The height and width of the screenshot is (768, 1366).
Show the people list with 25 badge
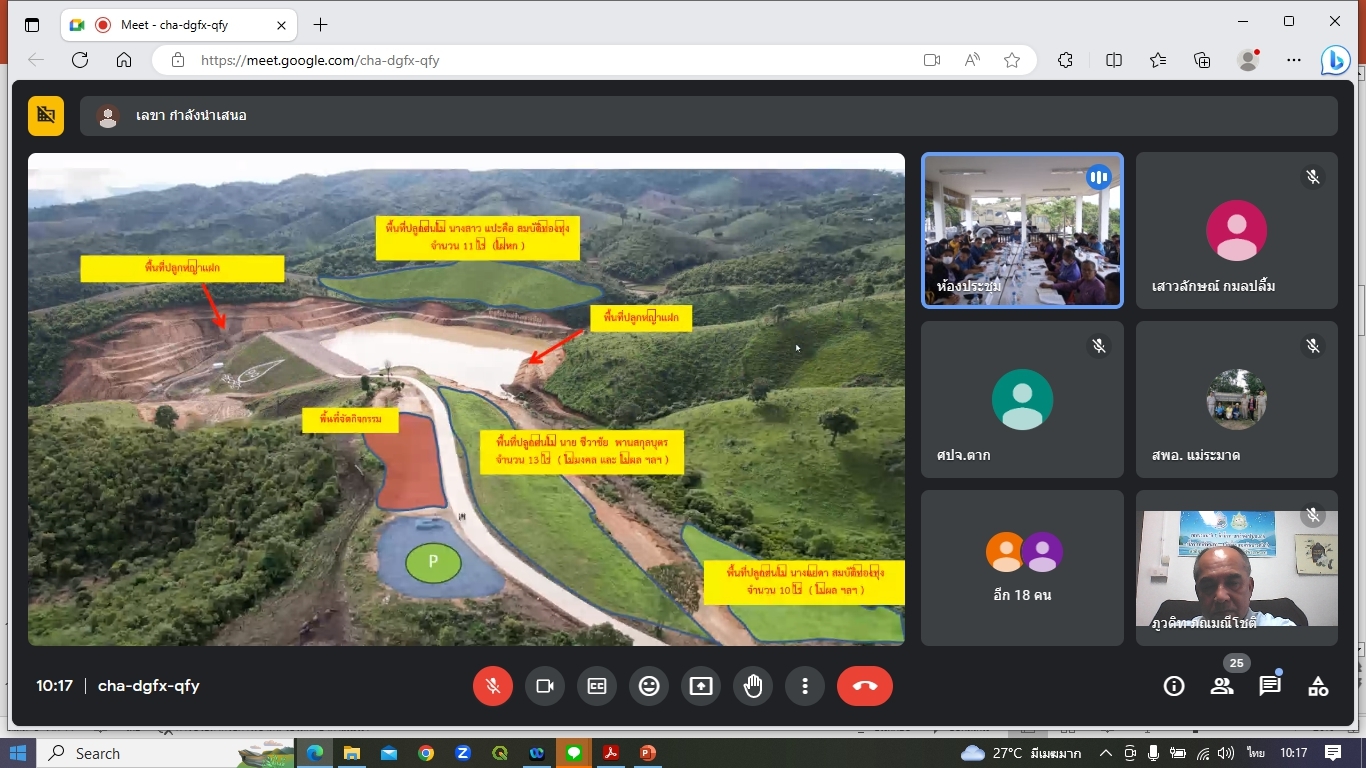coord(1222,686)
